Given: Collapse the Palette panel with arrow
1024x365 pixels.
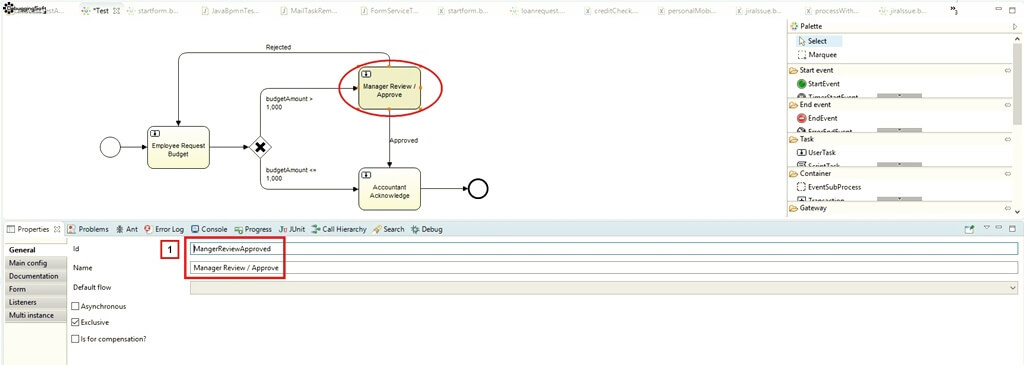Looking at the screenshot, I should click(x=1015, y=27).
